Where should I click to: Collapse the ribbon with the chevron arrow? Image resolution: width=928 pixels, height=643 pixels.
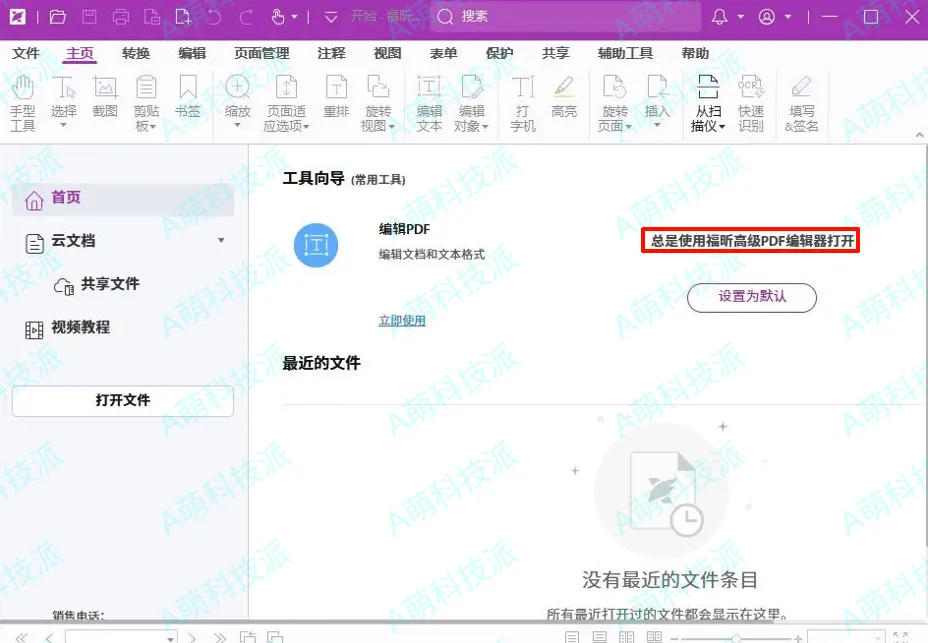point(919,136)
